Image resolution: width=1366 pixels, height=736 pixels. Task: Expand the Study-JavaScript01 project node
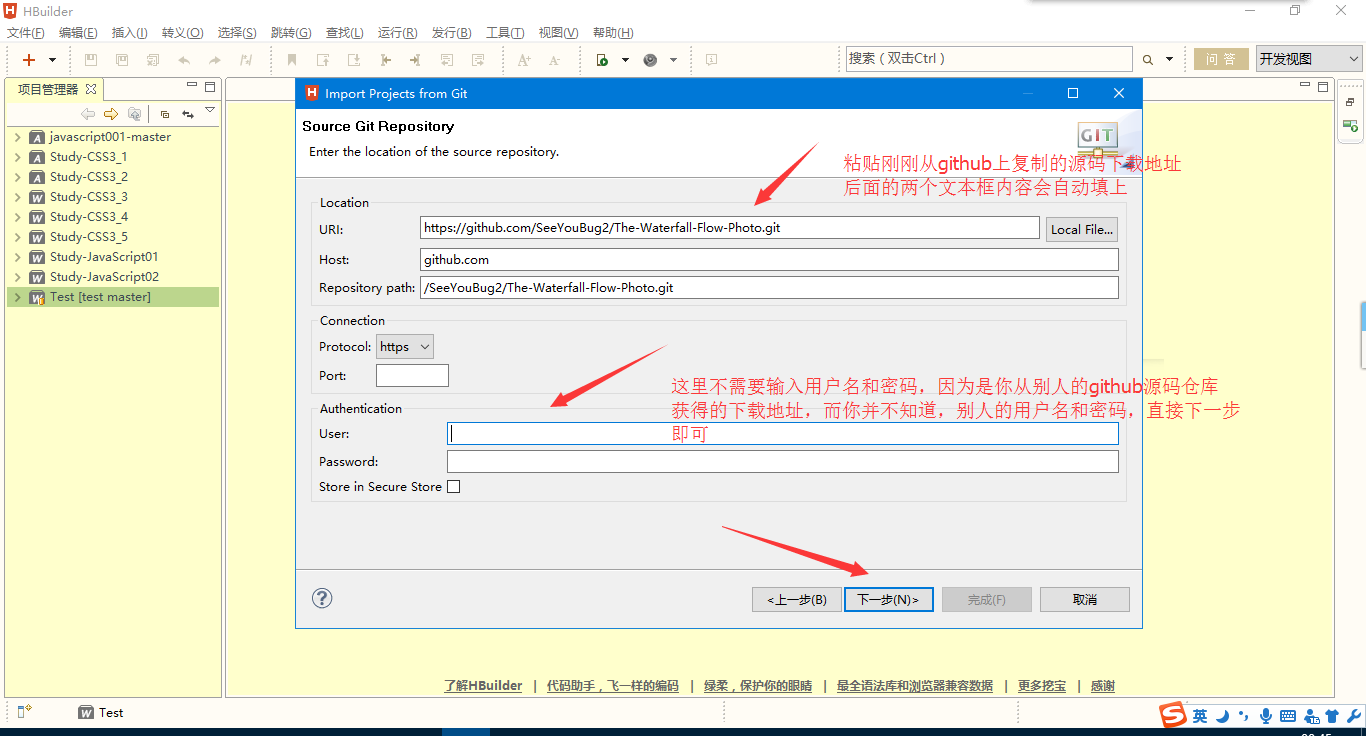pos(18,257)
